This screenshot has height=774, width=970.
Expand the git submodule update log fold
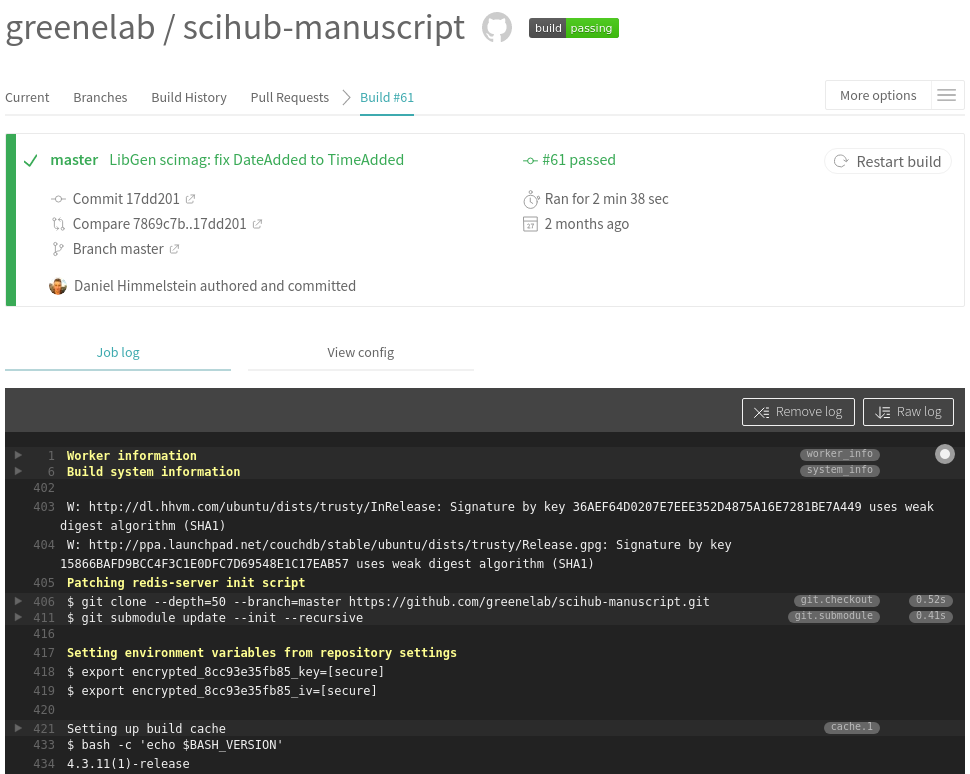pos(19,617)
